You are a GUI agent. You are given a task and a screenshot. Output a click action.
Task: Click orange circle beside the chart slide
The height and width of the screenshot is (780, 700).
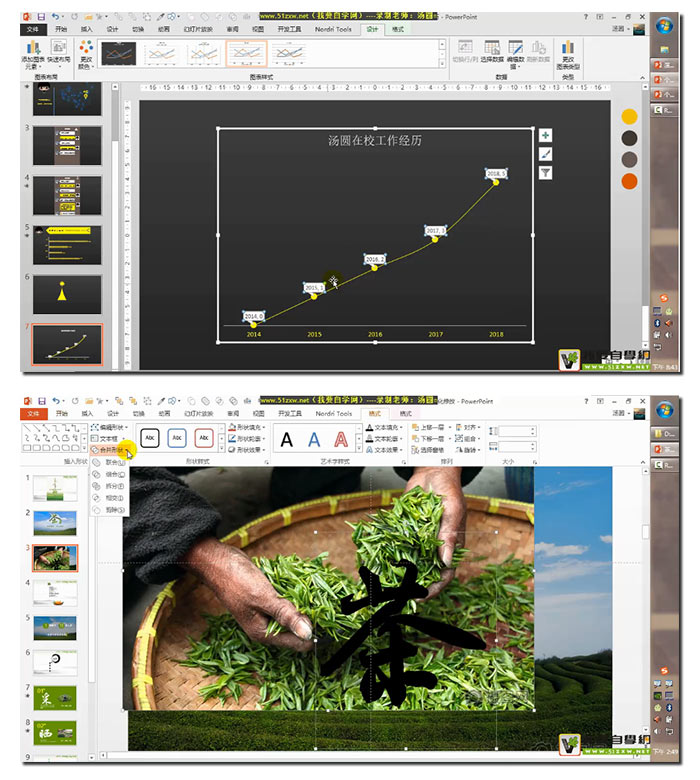click(629, 181)
